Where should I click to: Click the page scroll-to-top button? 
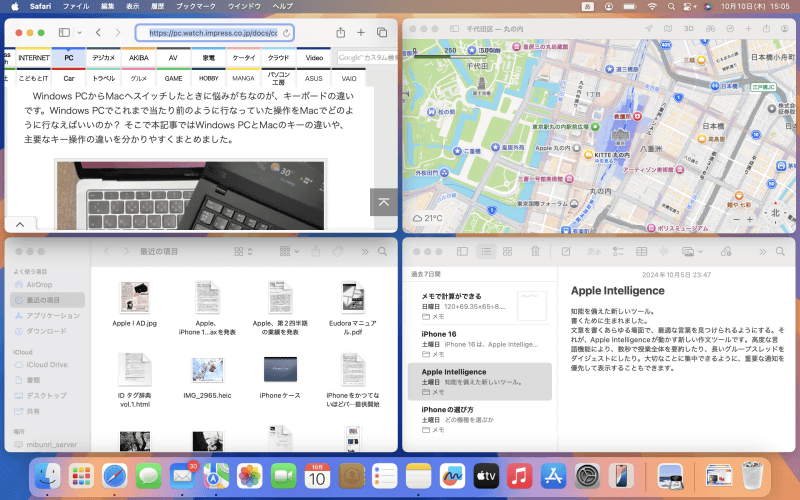(384, 202)
